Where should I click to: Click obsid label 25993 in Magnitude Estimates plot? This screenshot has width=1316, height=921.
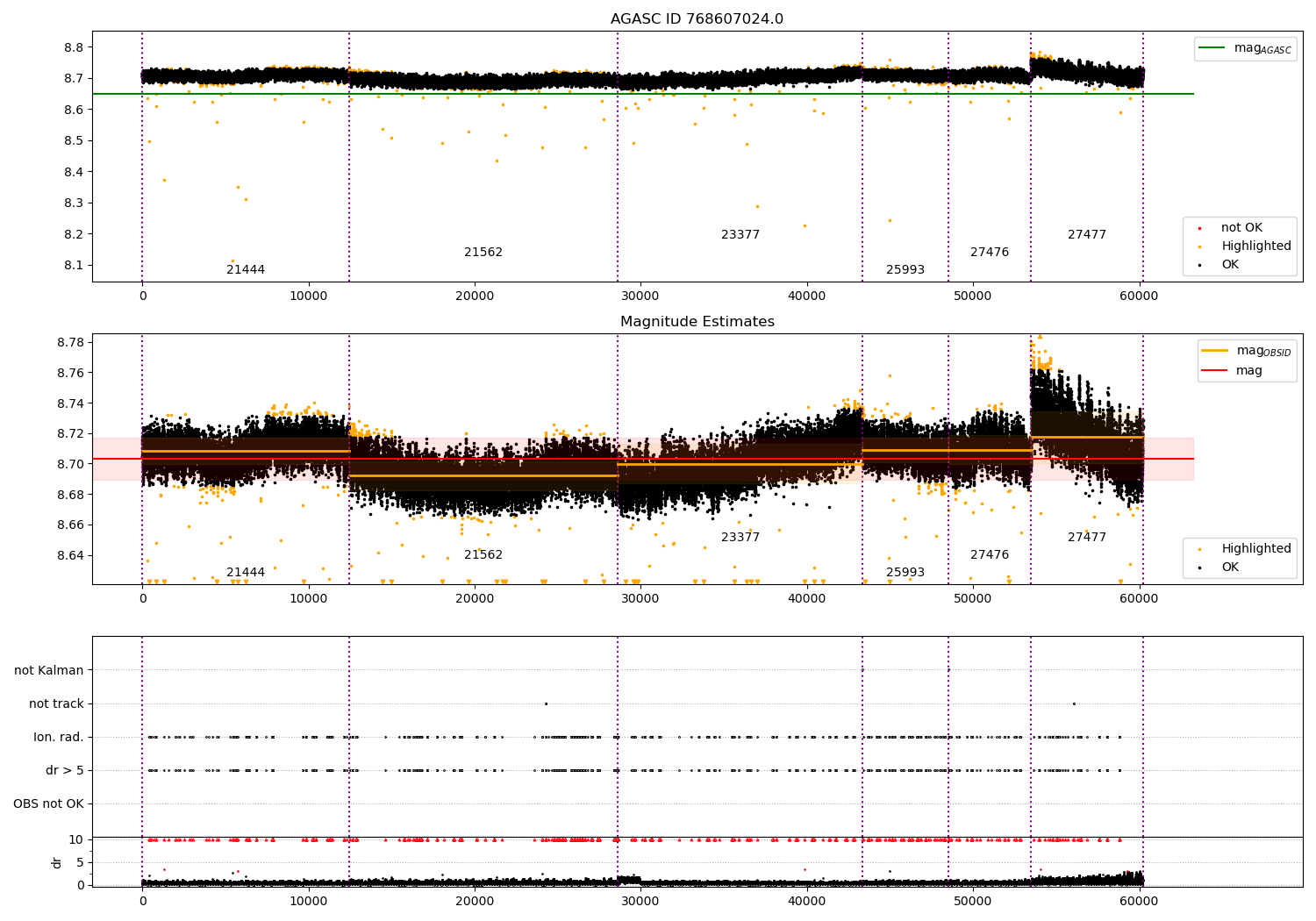click(905, 573)
